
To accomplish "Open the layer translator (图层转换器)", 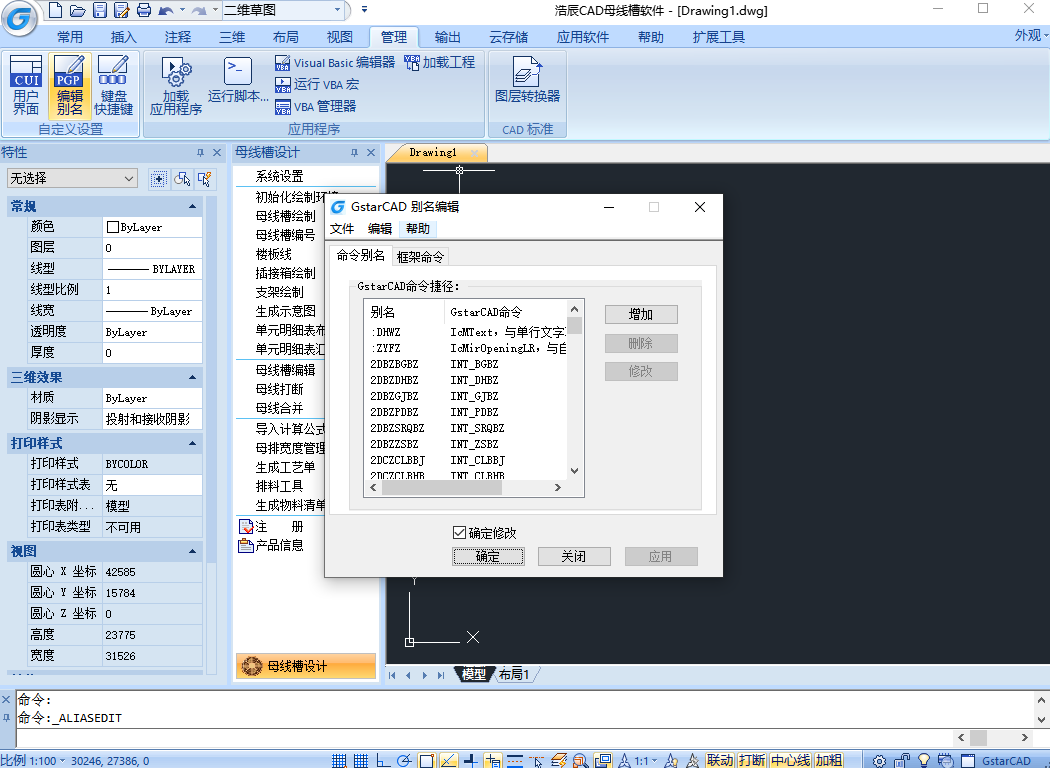I will click(527, 79).
